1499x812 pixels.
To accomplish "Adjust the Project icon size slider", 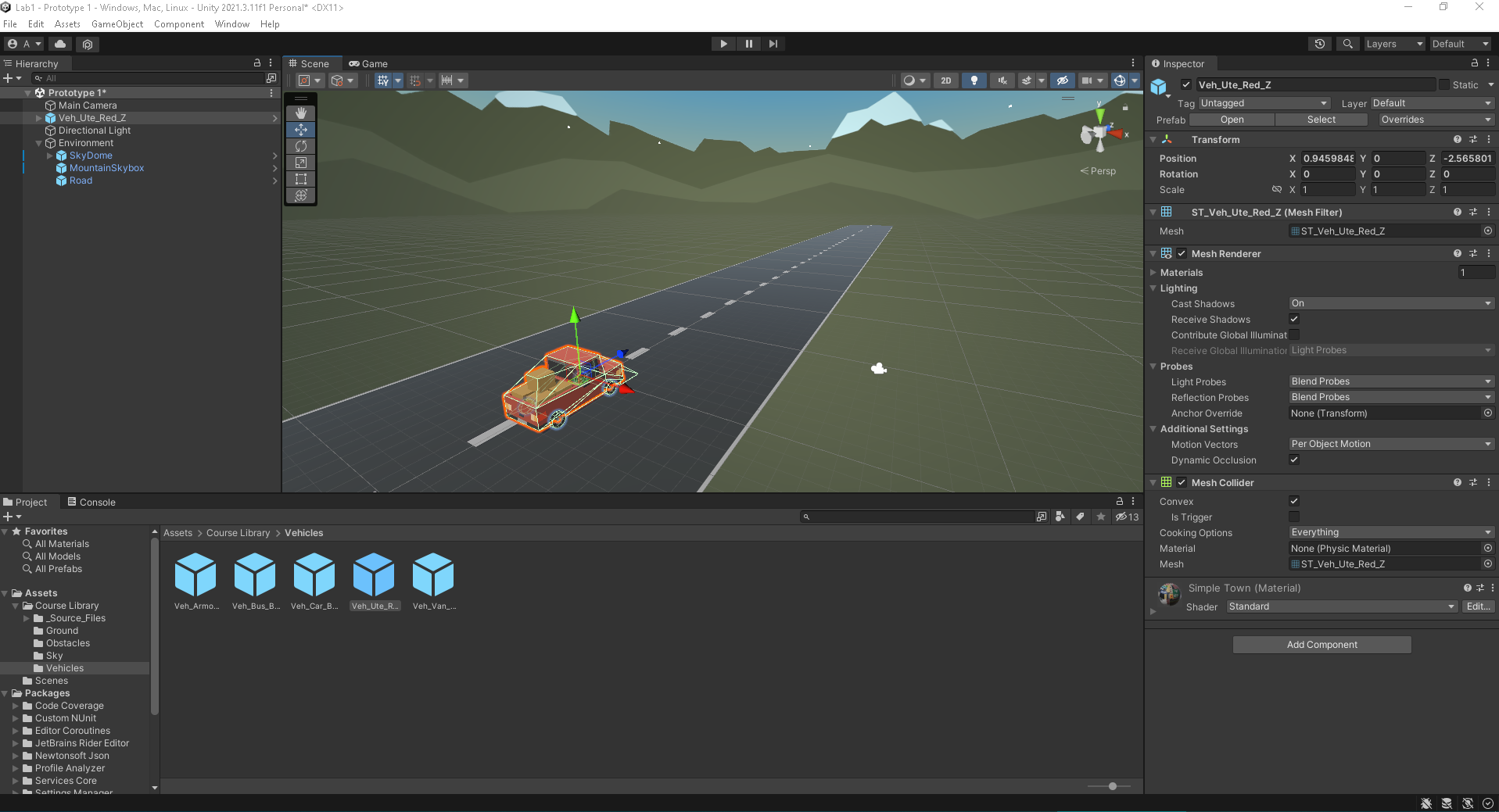I will pos(1112,786).
